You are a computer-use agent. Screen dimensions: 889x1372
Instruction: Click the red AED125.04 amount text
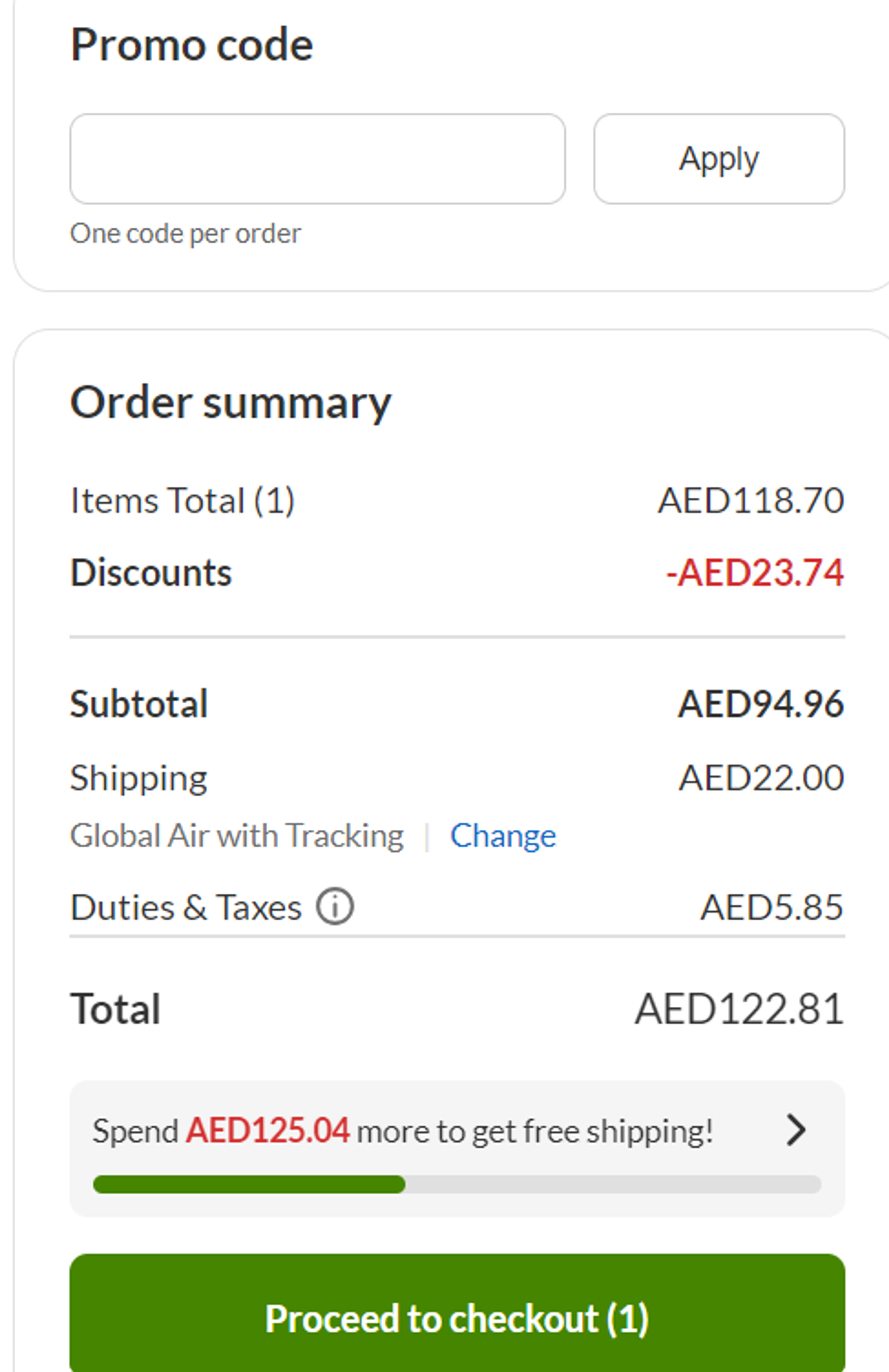tap(267, 1130)
